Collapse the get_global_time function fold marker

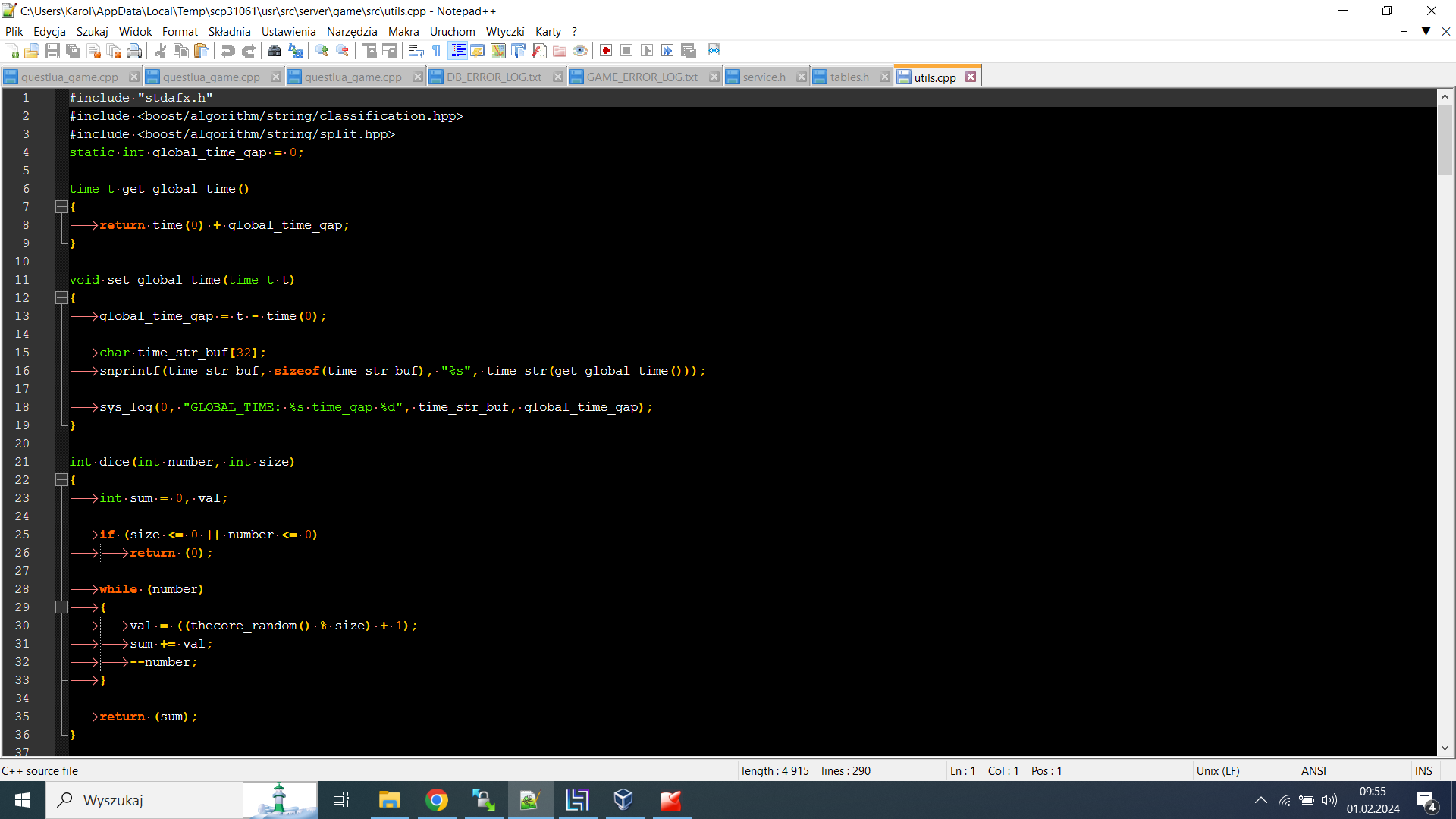[x=61, y=206]
